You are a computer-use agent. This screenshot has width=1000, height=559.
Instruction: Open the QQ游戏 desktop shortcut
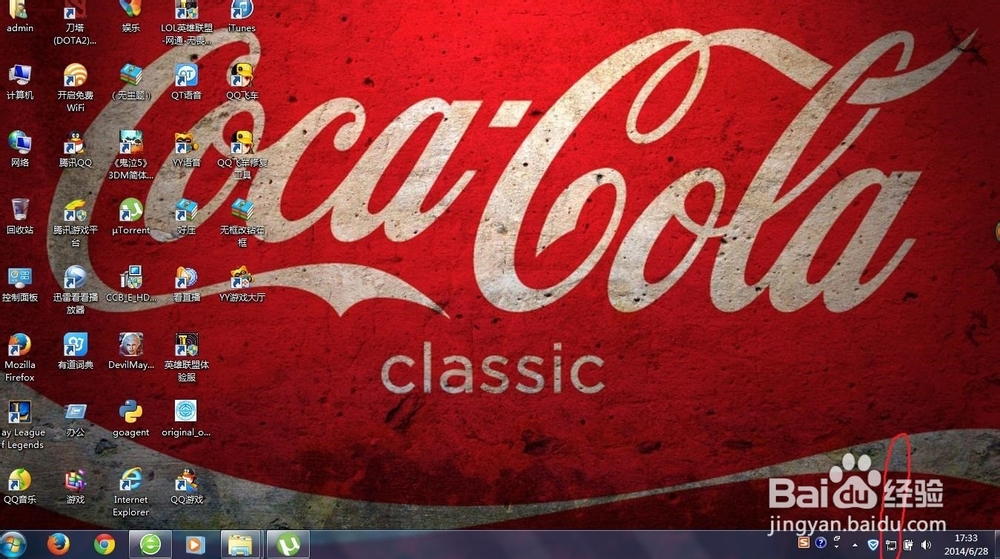(x=186, y=486)
